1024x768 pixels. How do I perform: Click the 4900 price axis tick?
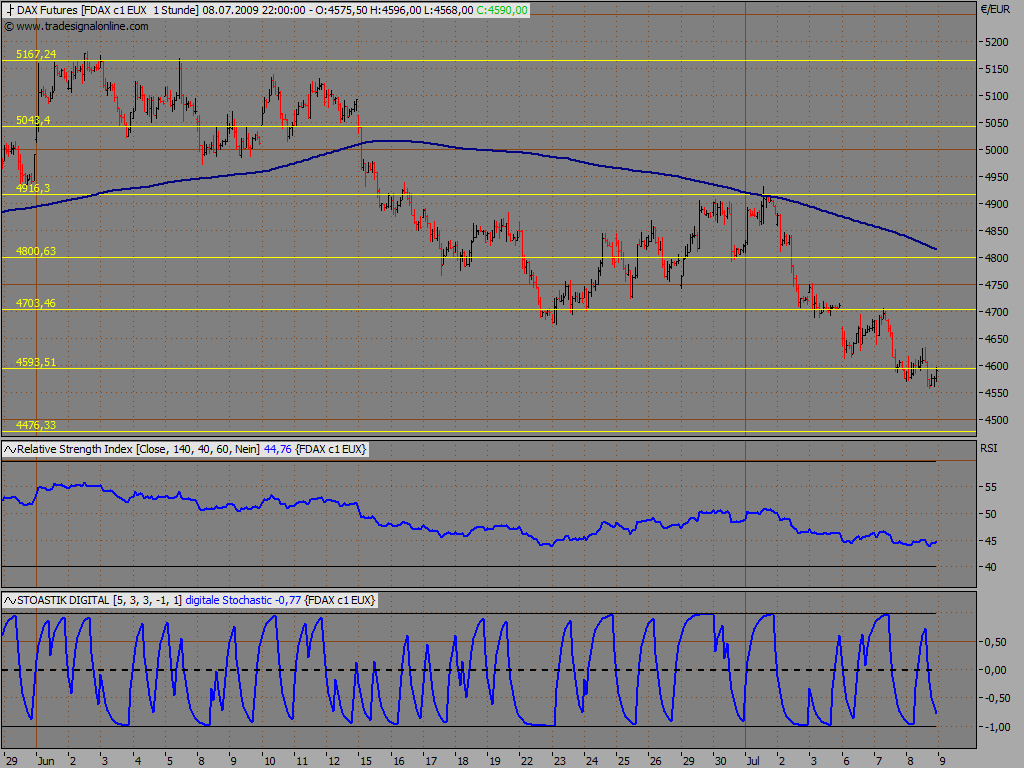tap(997, 204)
